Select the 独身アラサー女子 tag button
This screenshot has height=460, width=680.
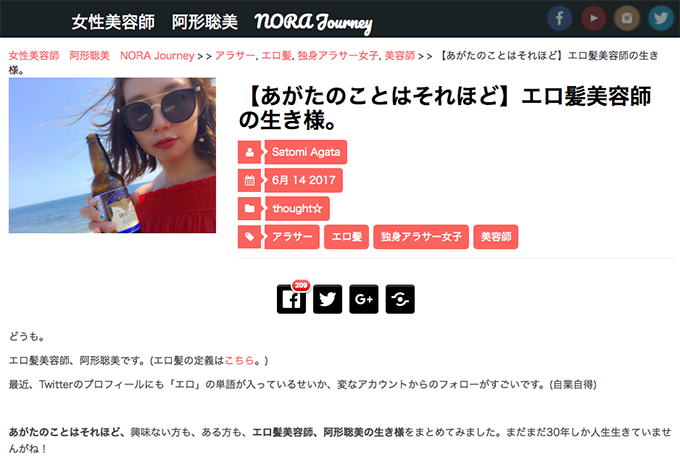tap(421, 237)
